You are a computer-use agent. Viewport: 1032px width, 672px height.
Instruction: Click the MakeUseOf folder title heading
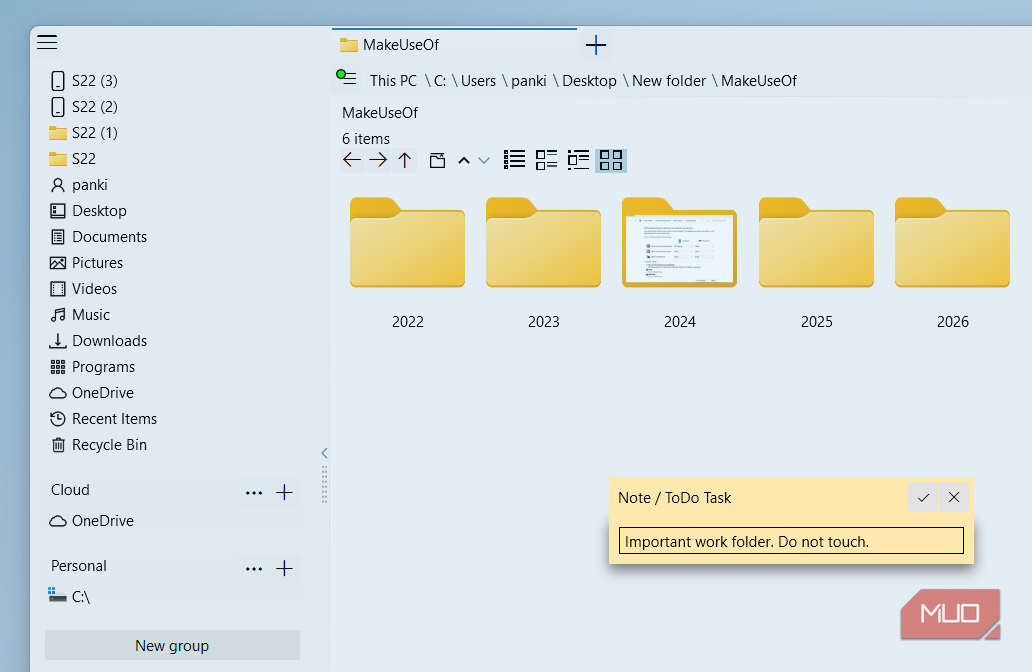click(380, 113)
